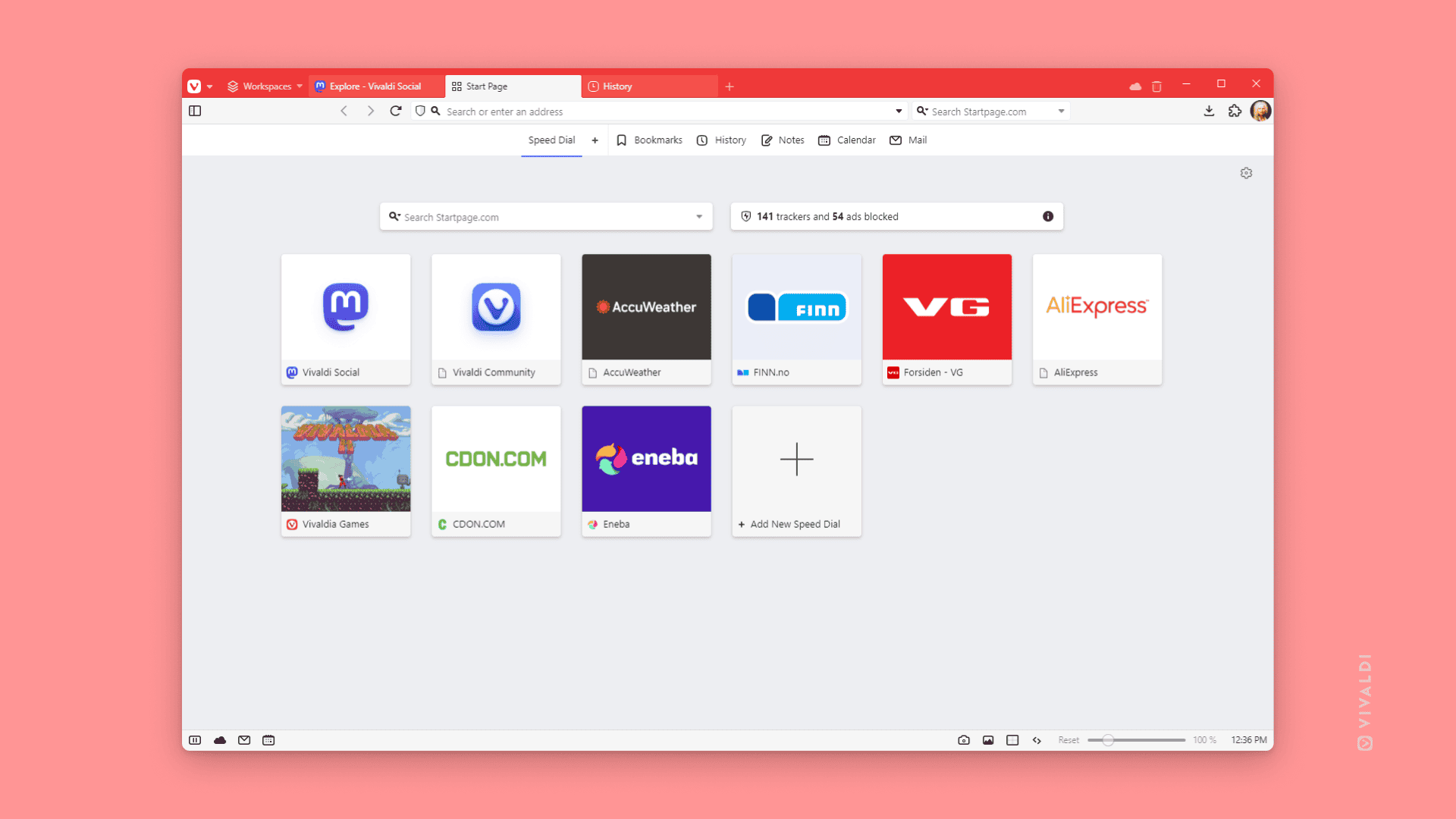The height and width of the screenshot is (819, 1456).
Task: Reset the page zoom level
Action: 1068,740
